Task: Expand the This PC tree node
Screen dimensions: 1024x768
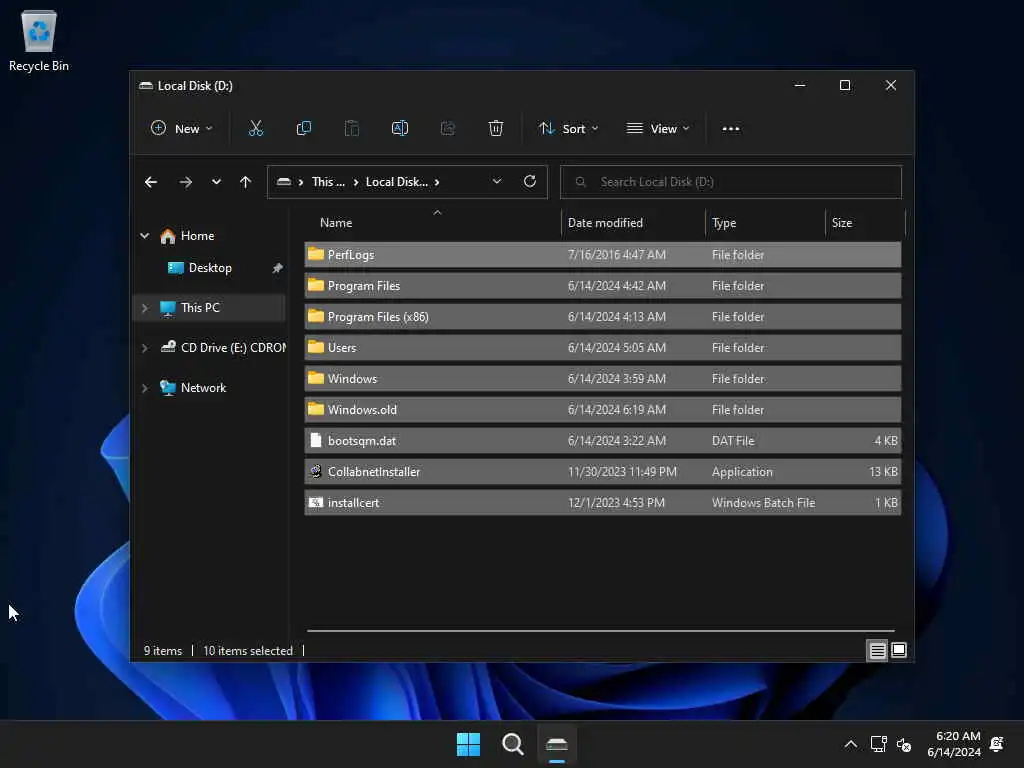Action: [x=144, y=308]
